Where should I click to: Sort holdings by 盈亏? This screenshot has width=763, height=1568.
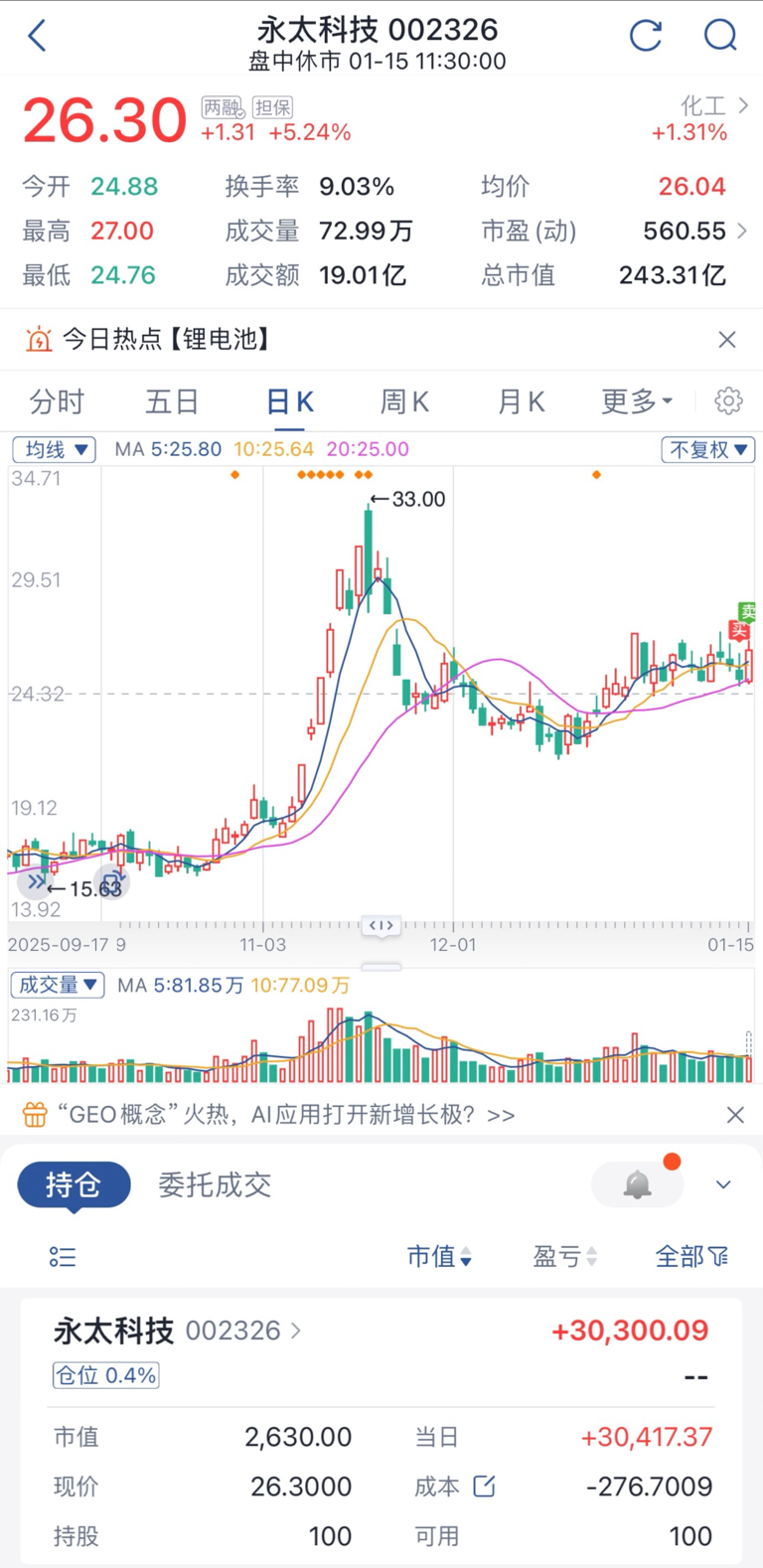[x=564, y=1257]
